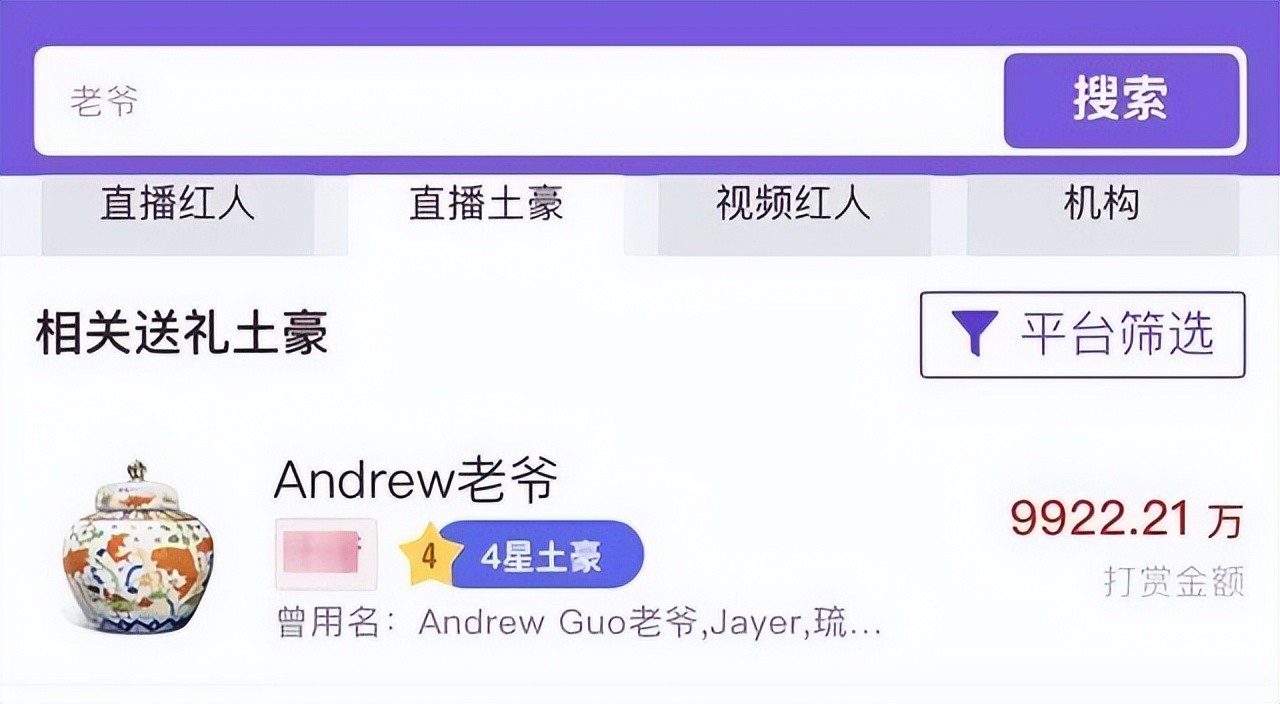
Task: Open the 平台筛选 filter dropdown
Action: click(1082, 335)
